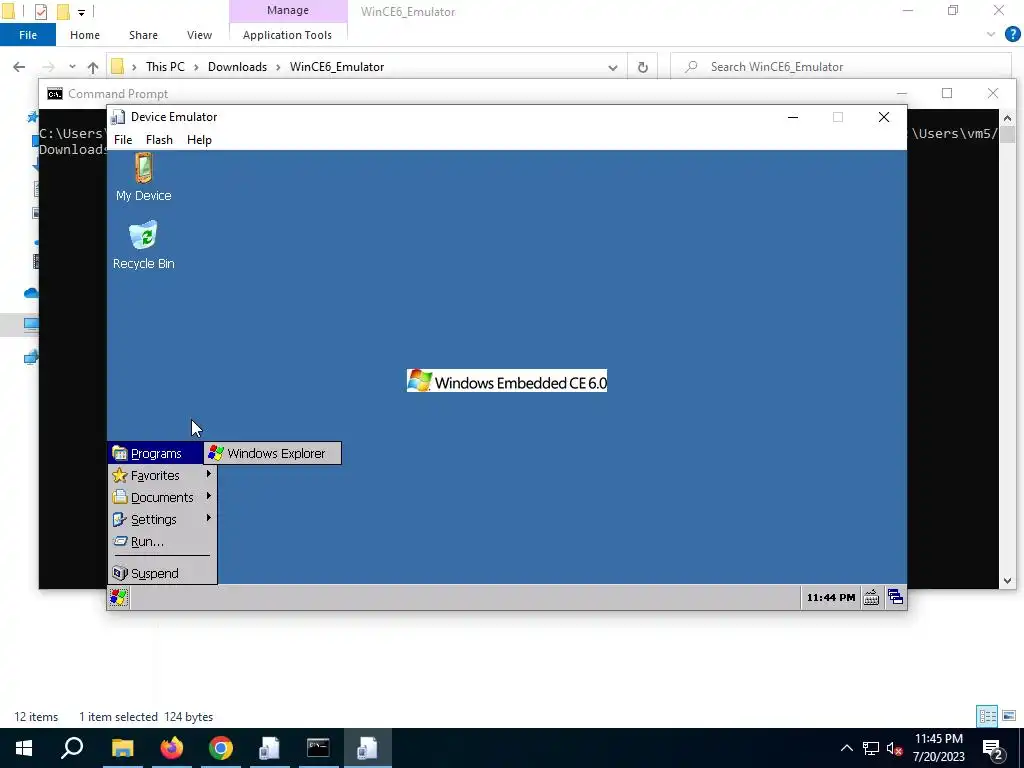Switch to large icons view in status bar

click(x=1009, y=716)
